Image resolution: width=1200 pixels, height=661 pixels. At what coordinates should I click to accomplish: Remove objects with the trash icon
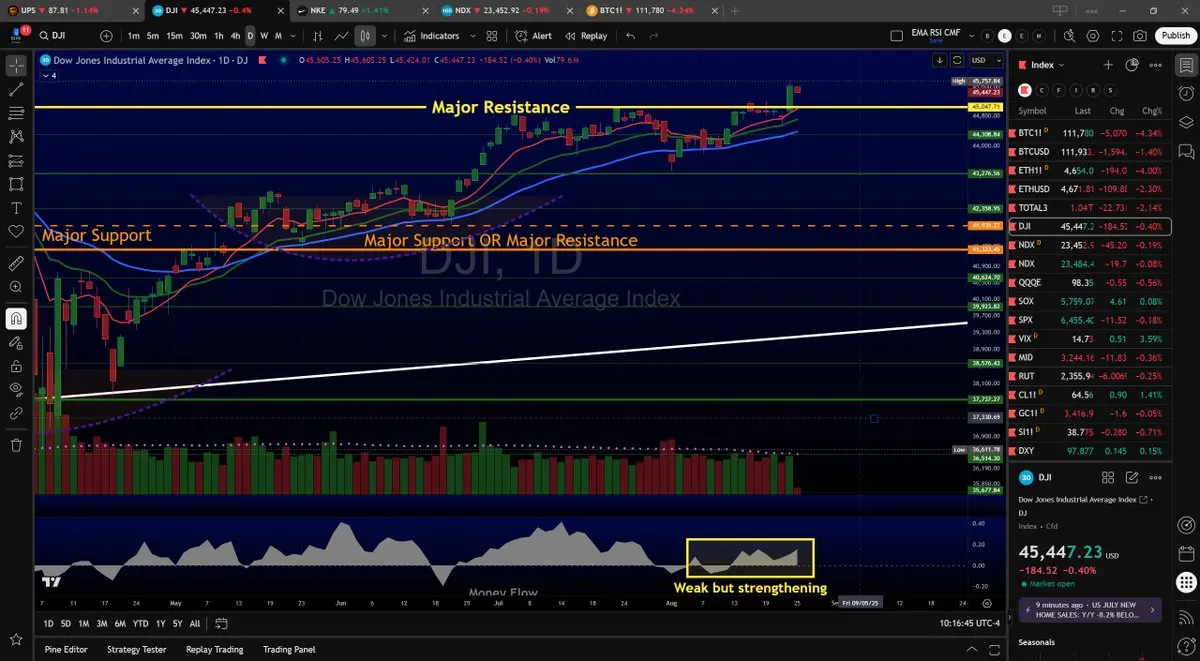pos(16,445)
